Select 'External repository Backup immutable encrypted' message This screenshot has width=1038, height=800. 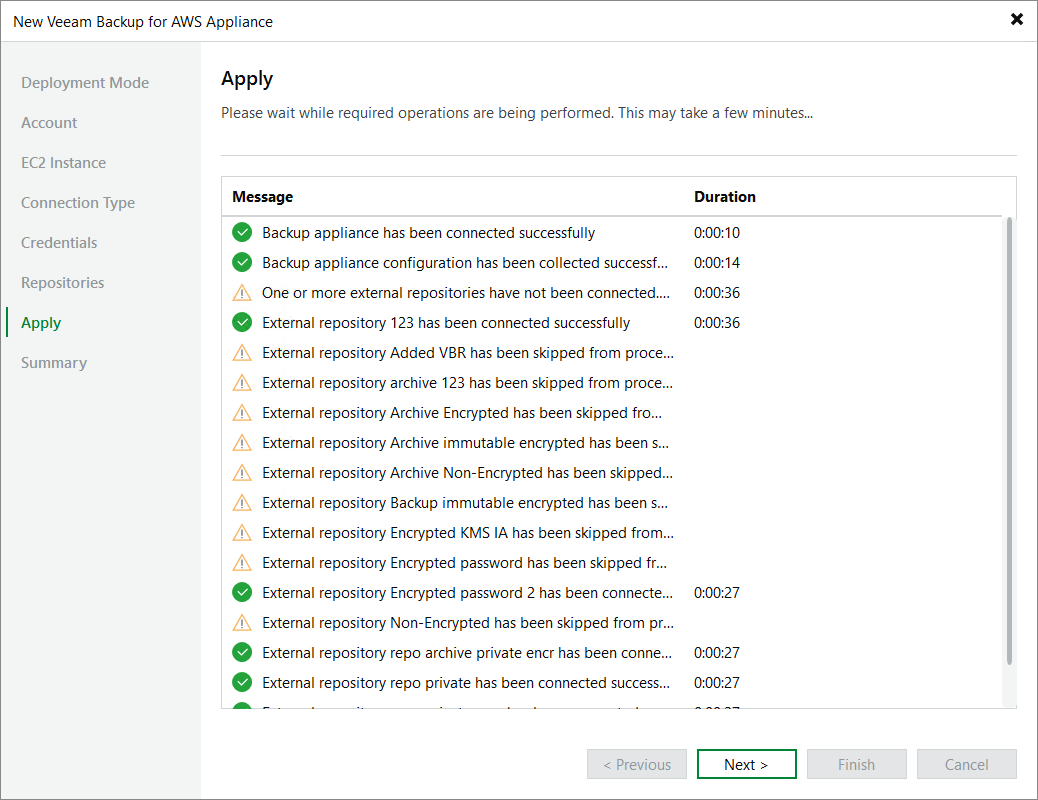(465, 503)
